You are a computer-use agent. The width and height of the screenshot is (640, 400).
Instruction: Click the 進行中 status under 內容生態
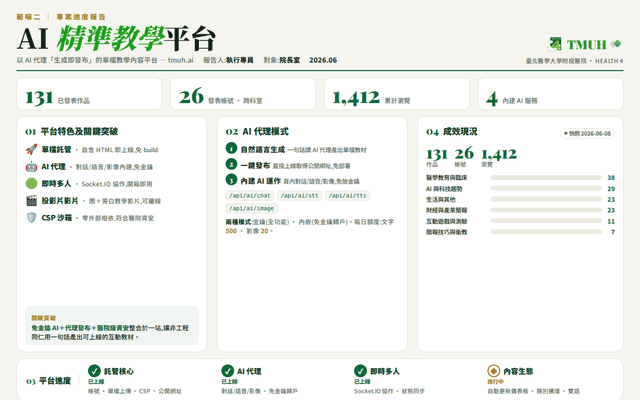[x=495, y=382]
